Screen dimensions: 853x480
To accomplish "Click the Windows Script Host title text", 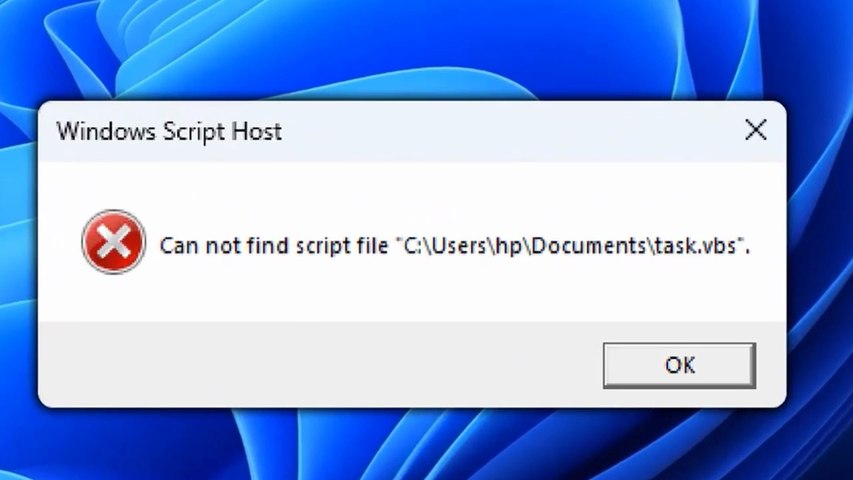I will [x=169, y=132].
